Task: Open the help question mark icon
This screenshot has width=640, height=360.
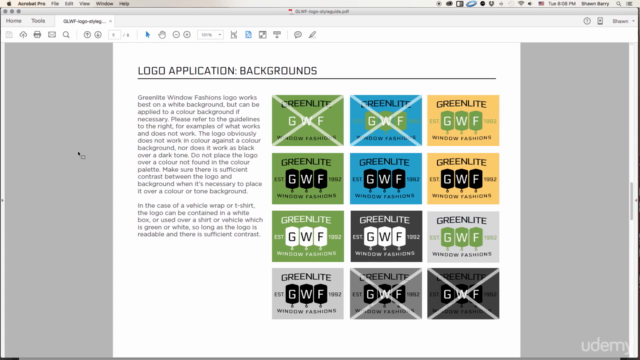Action: 587,21
